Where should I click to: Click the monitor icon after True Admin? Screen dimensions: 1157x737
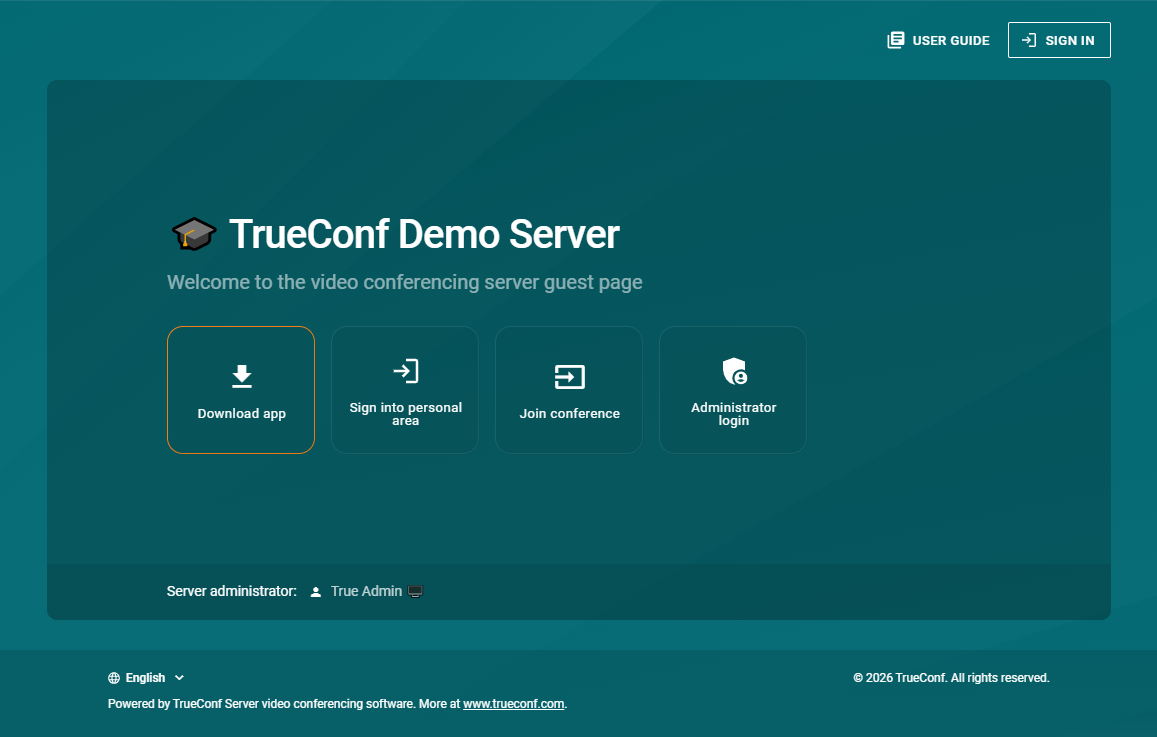pos(416,592)
